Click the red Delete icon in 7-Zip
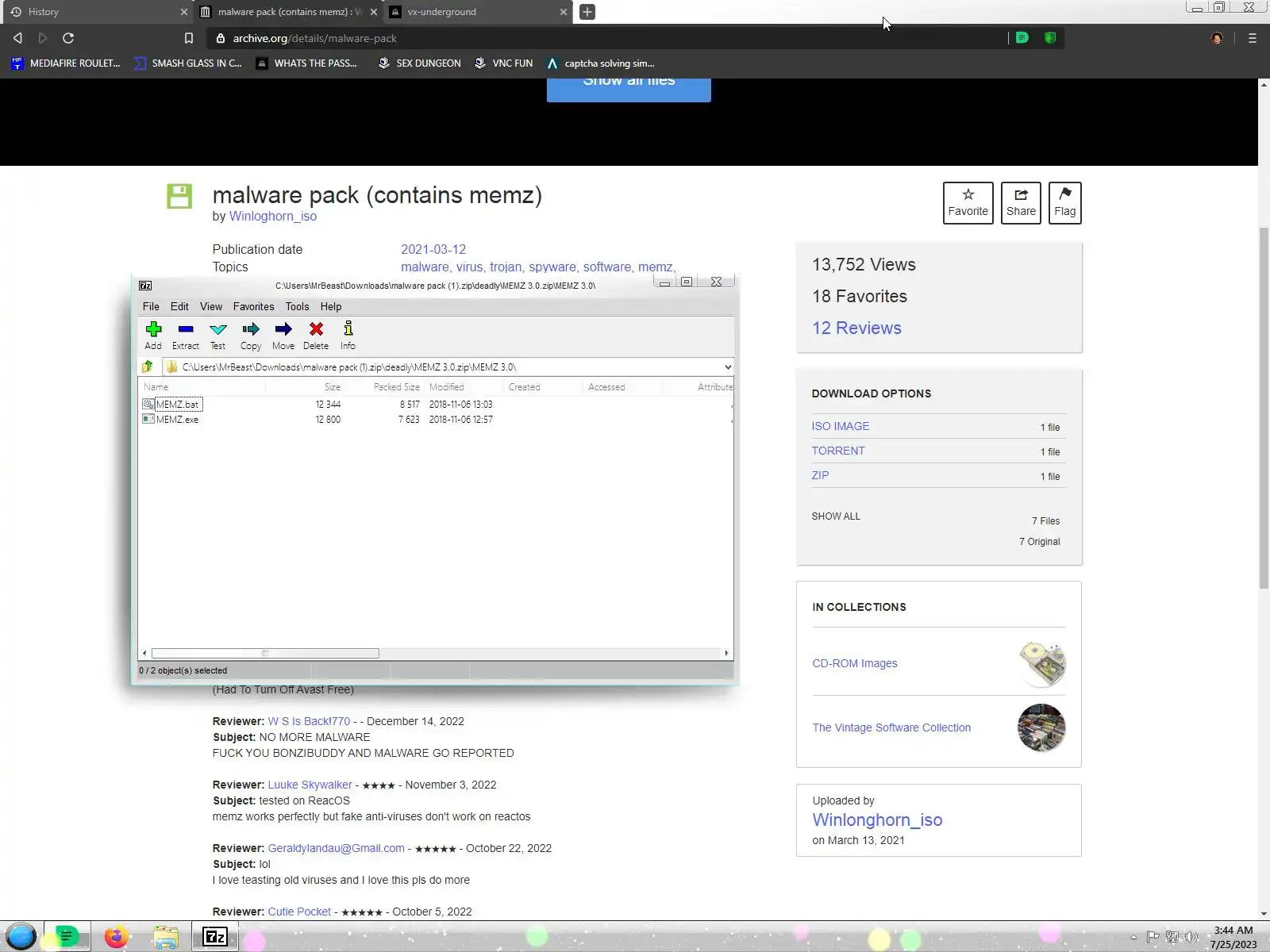The image size is (1270, 952). pyautogui.click(x=316, y=335)
